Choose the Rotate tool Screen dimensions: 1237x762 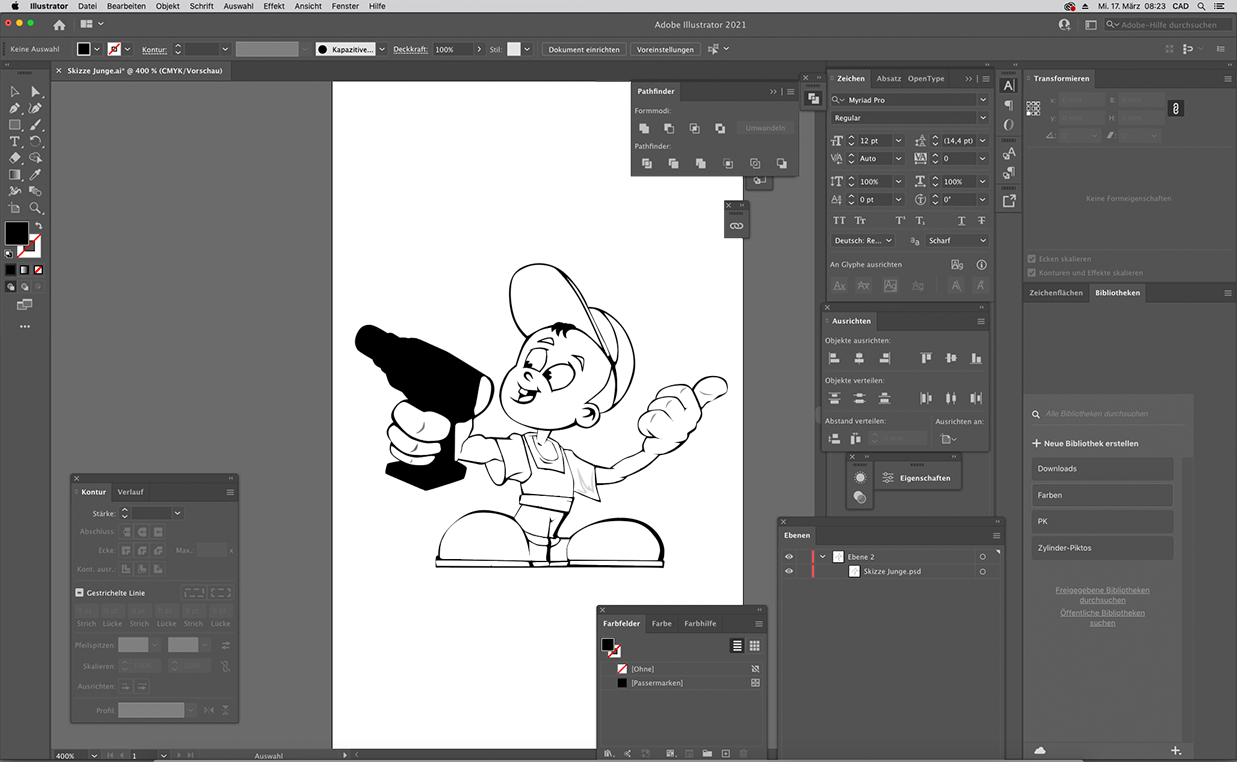(x=36, y=142)
